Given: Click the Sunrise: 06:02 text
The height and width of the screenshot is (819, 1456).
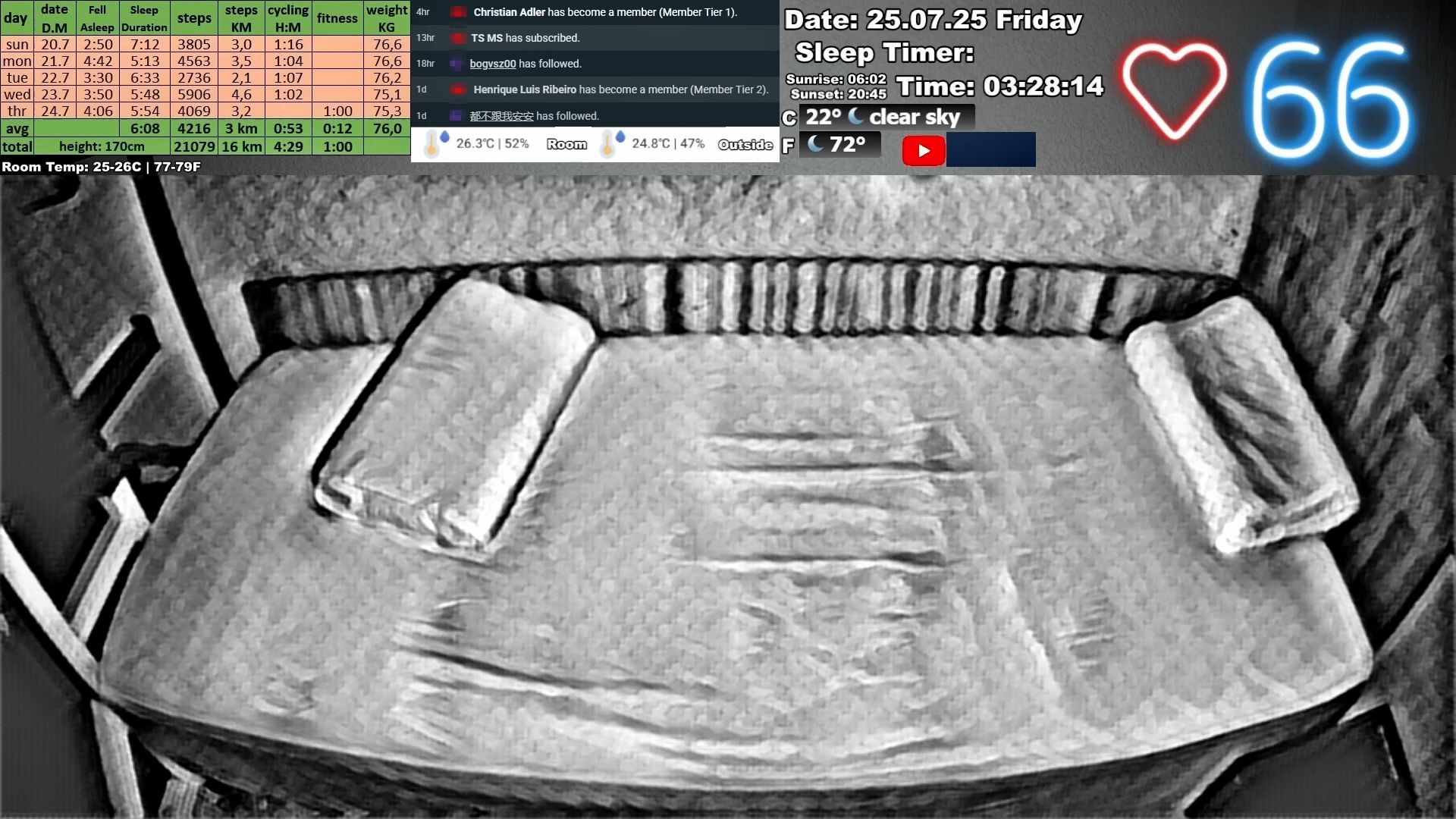Looking at the screenshot, I should (836, 79).
